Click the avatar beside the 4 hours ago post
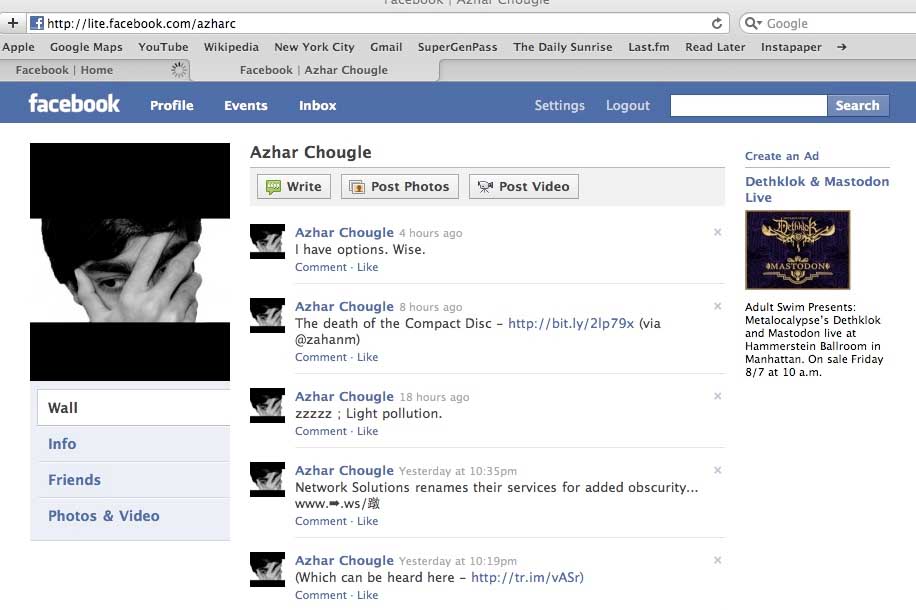 pyautogui.click(x=267, y=241)
